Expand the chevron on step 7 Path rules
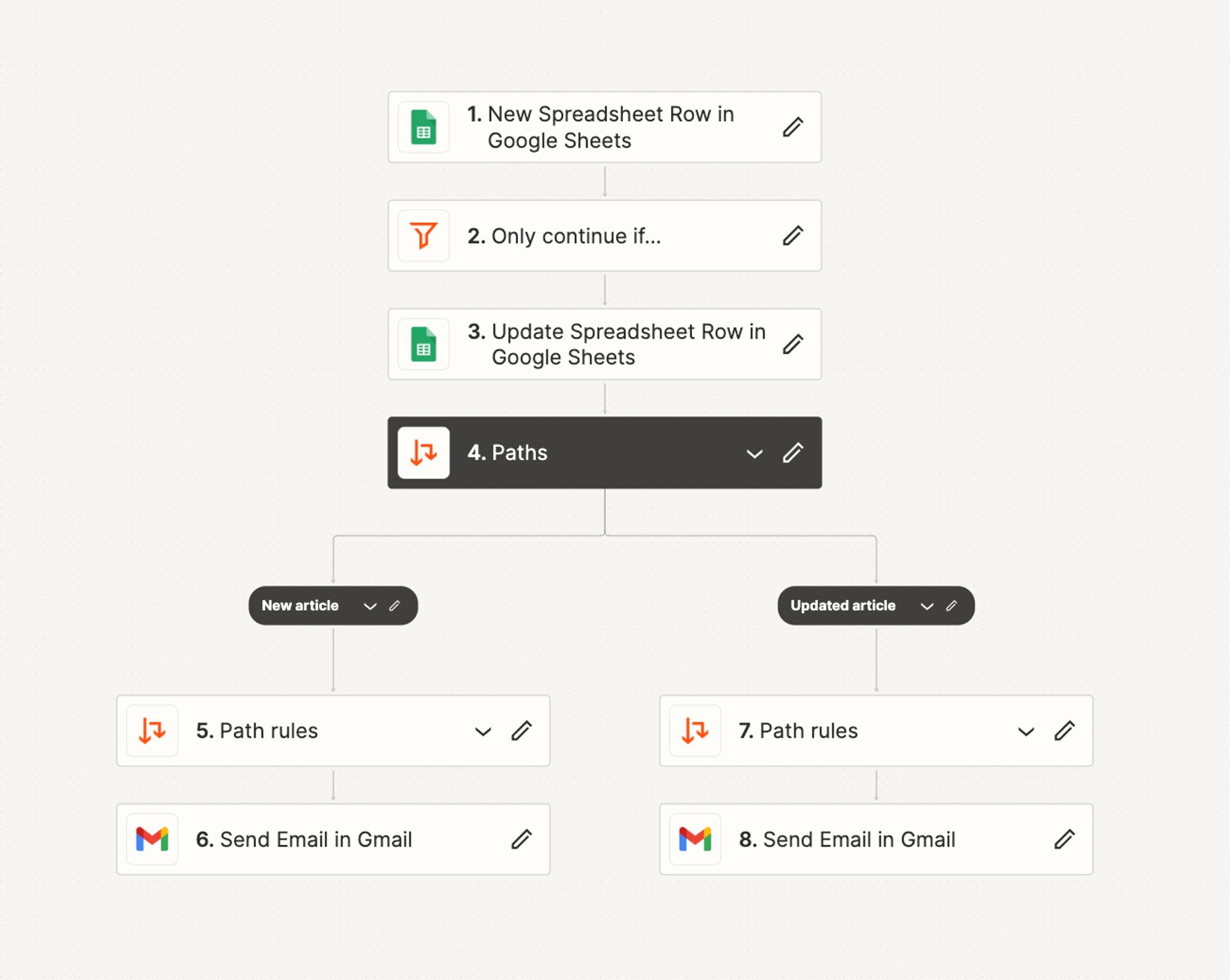 click(x=1026, y=732)
